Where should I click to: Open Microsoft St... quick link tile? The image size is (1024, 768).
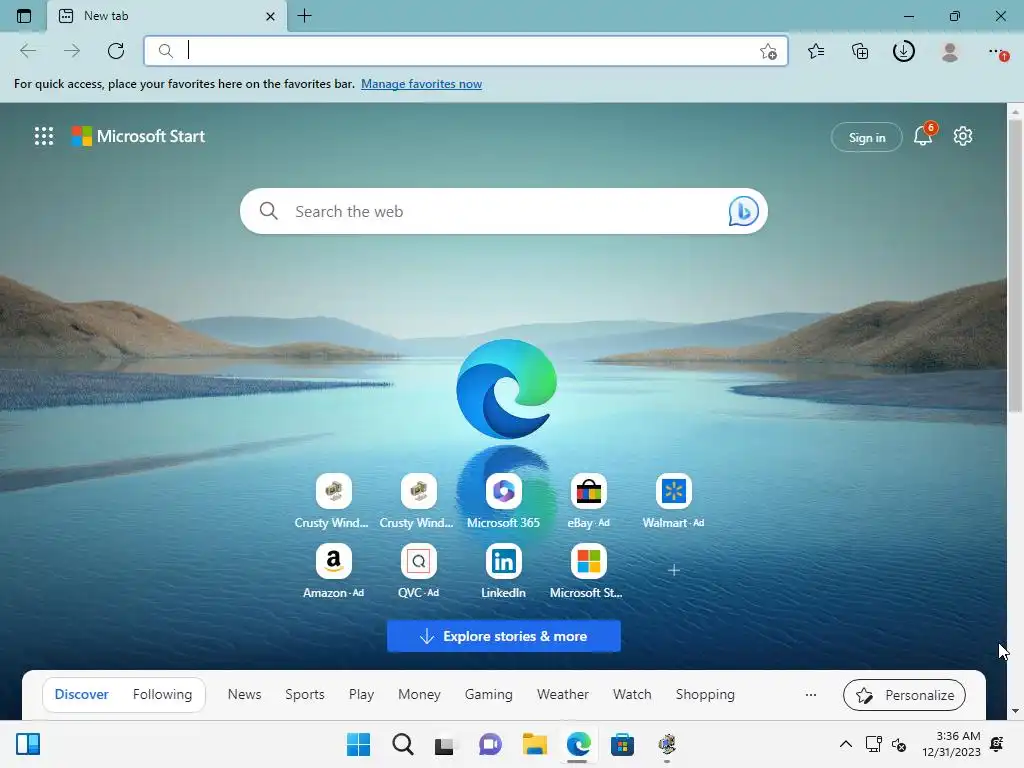click(x=588, y=571)
